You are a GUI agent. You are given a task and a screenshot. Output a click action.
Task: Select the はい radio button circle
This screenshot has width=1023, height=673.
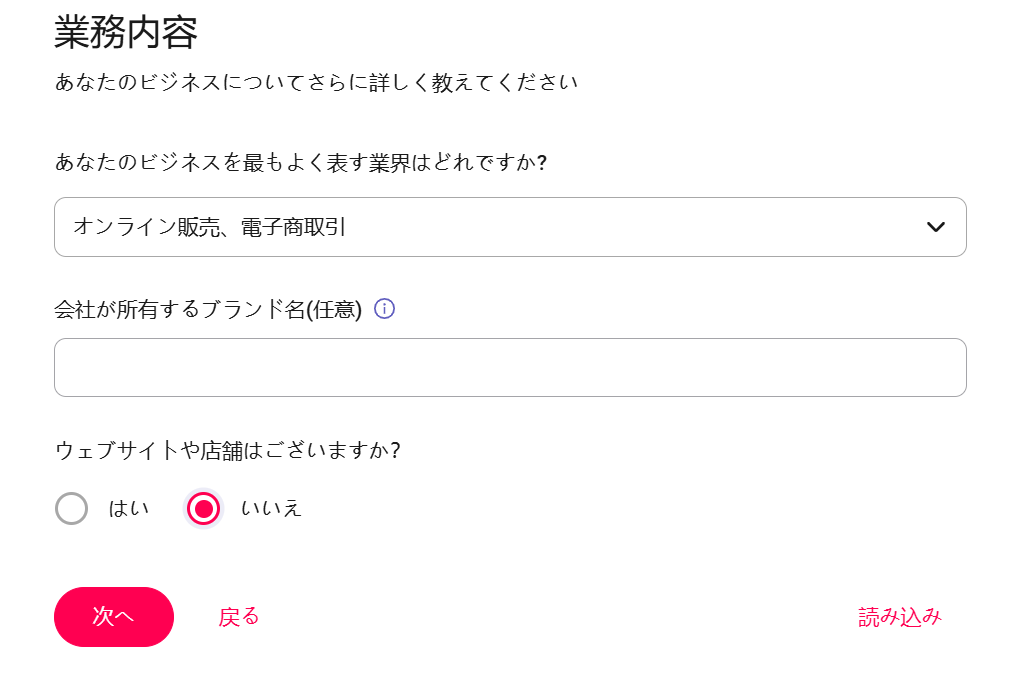72,508
